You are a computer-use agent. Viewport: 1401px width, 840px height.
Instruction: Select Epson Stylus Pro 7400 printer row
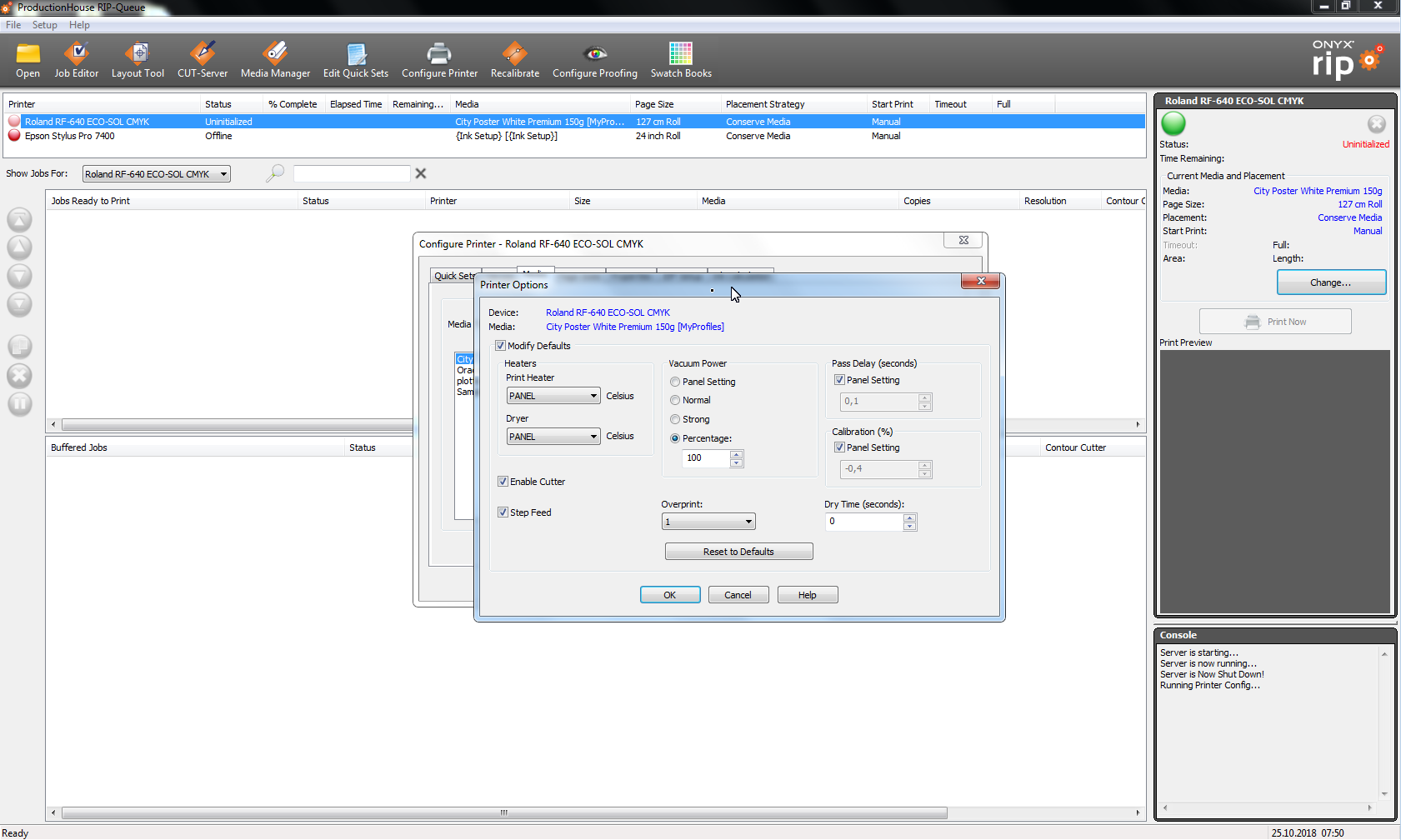pyautogui.click(x=574, y=136)
